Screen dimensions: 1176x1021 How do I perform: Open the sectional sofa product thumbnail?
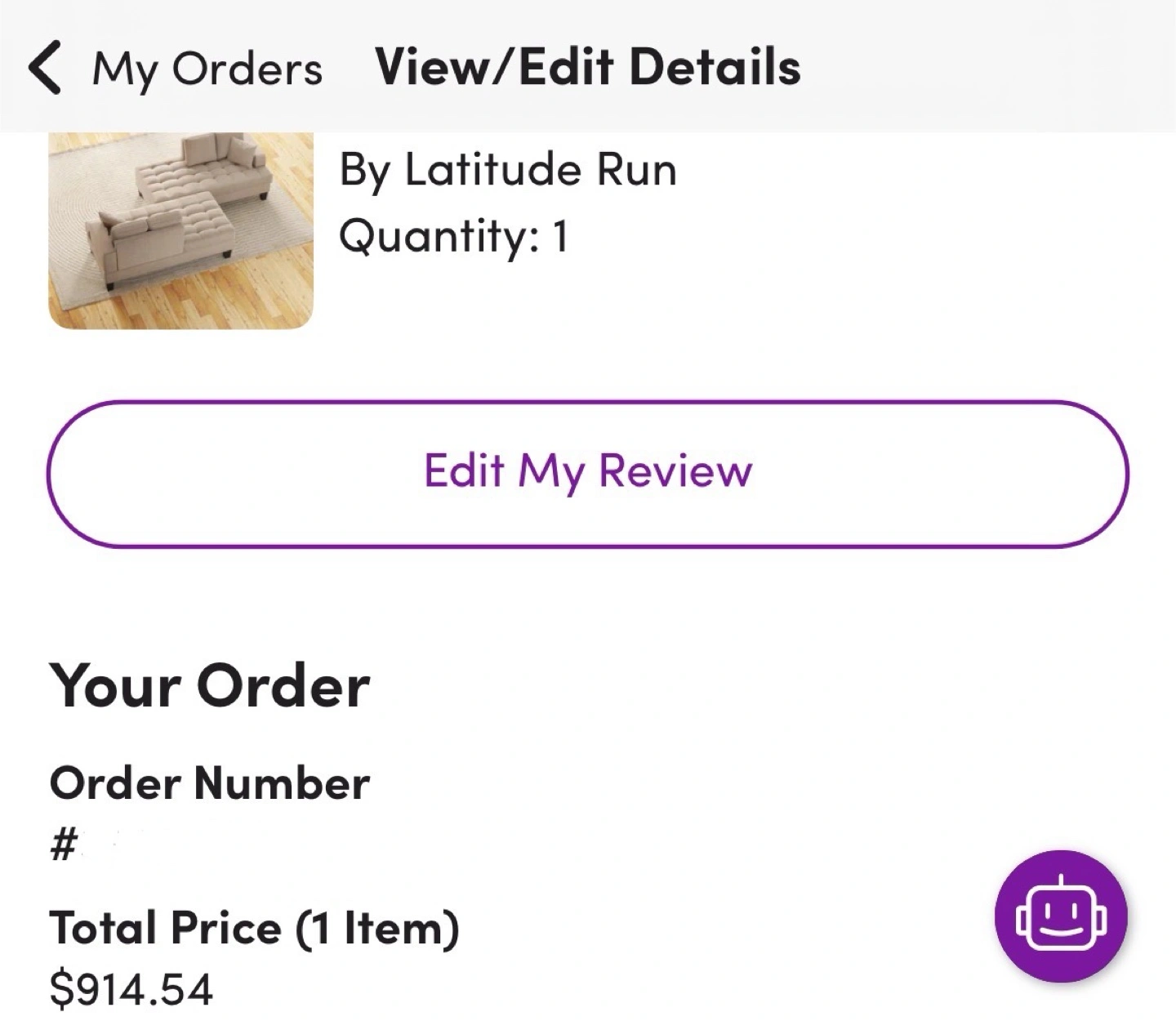181,231
